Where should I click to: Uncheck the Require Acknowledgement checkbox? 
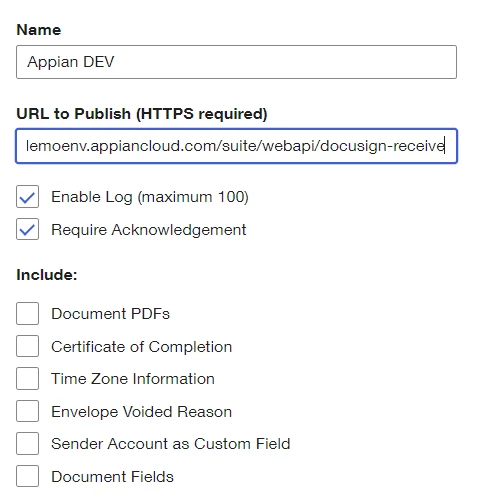(x=27, y=229)
